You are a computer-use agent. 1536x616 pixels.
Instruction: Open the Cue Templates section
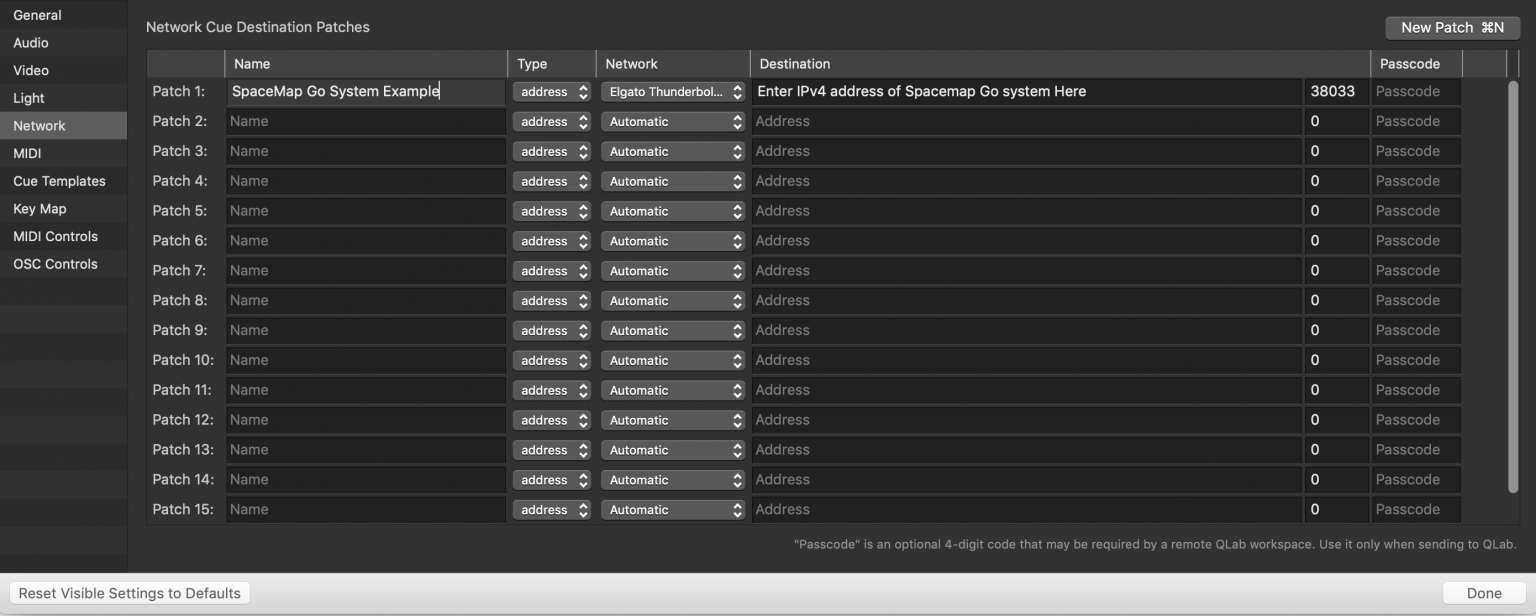[63, 181]
